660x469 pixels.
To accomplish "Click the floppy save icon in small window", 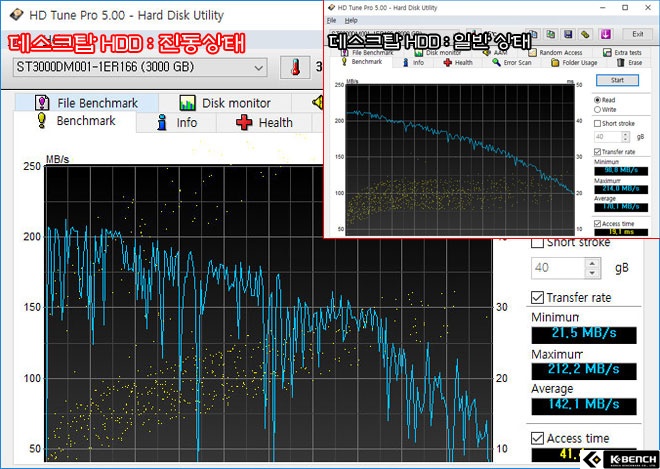I will 568,34.
